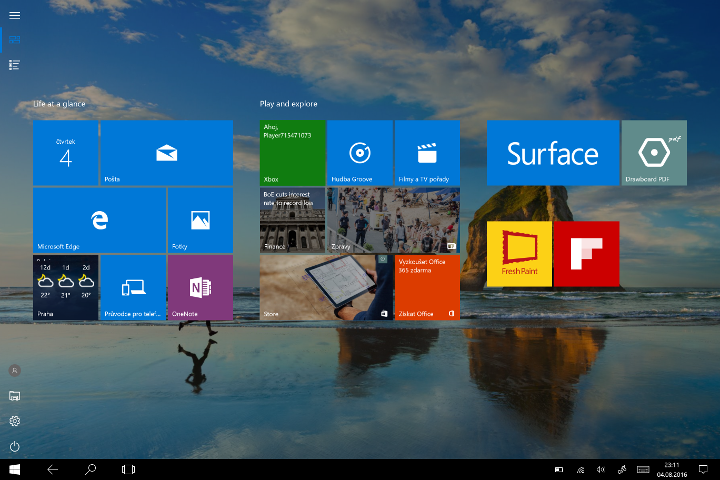
Task: Open the Praha weather tile
Action: coord(66,288)
